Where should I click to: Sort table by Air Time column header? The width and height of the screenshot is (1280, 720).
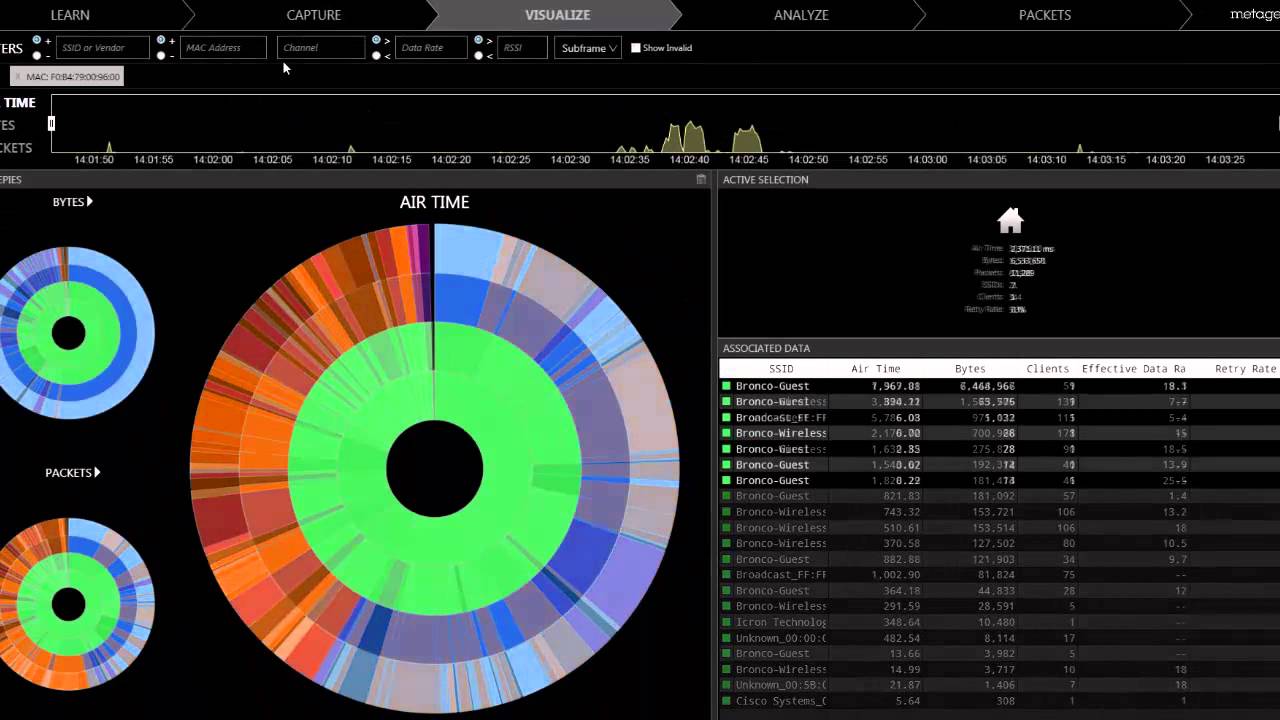pyautogui.click(x=875, y=369)
